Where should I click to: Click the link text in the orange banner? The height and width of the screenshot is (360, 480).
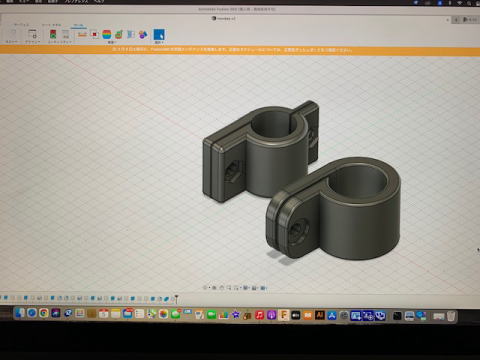point(318,50)
